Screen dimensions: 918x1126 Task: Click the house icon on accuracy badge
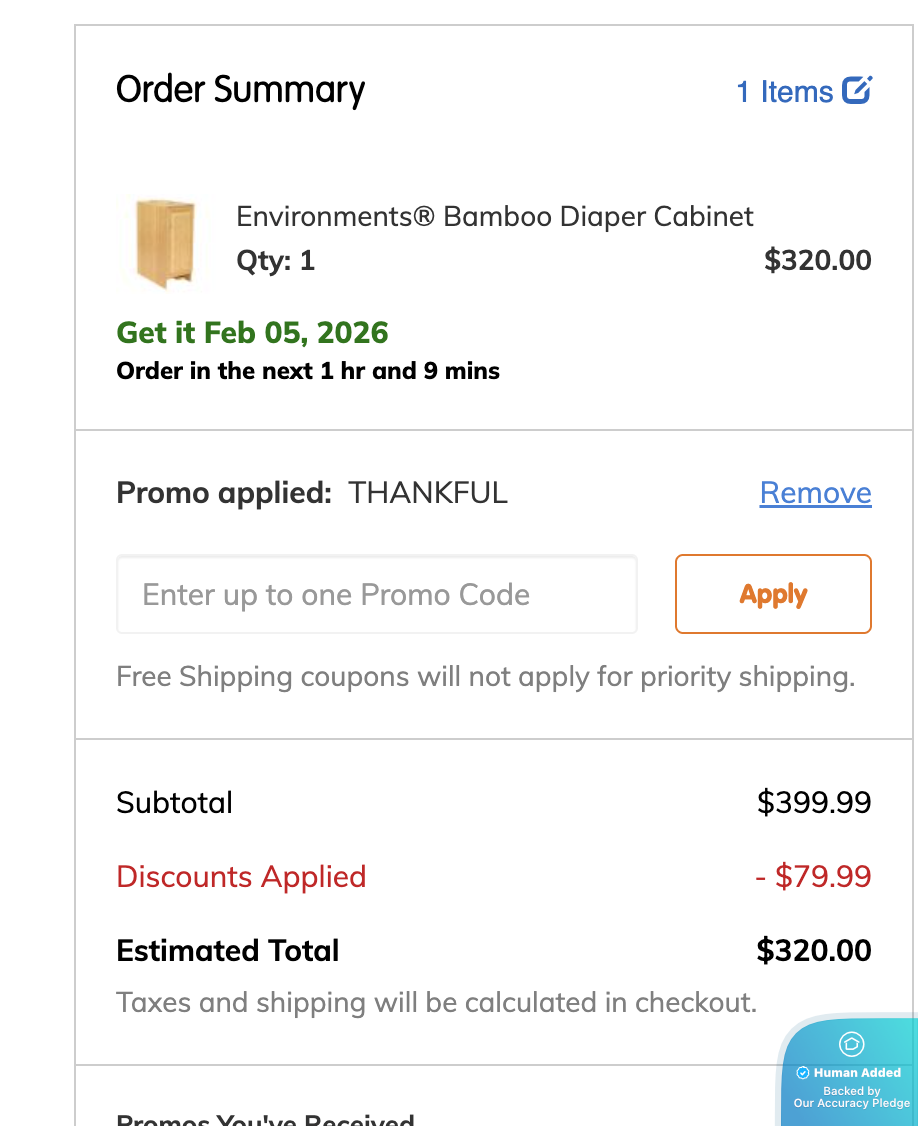[x=851, y=1044]
